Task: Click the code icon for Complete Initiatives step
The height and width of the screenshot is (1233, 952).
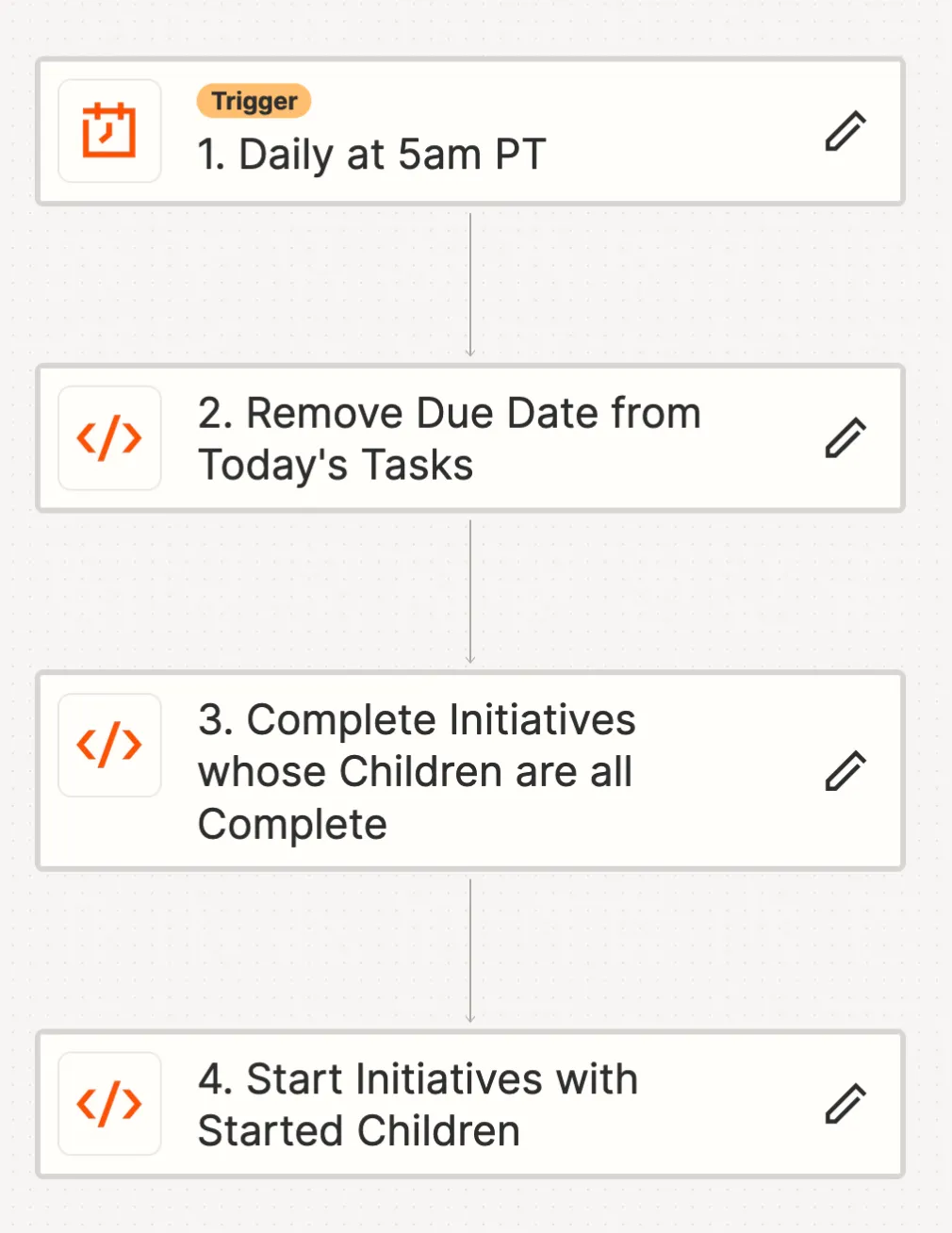Action: [109, 745]
